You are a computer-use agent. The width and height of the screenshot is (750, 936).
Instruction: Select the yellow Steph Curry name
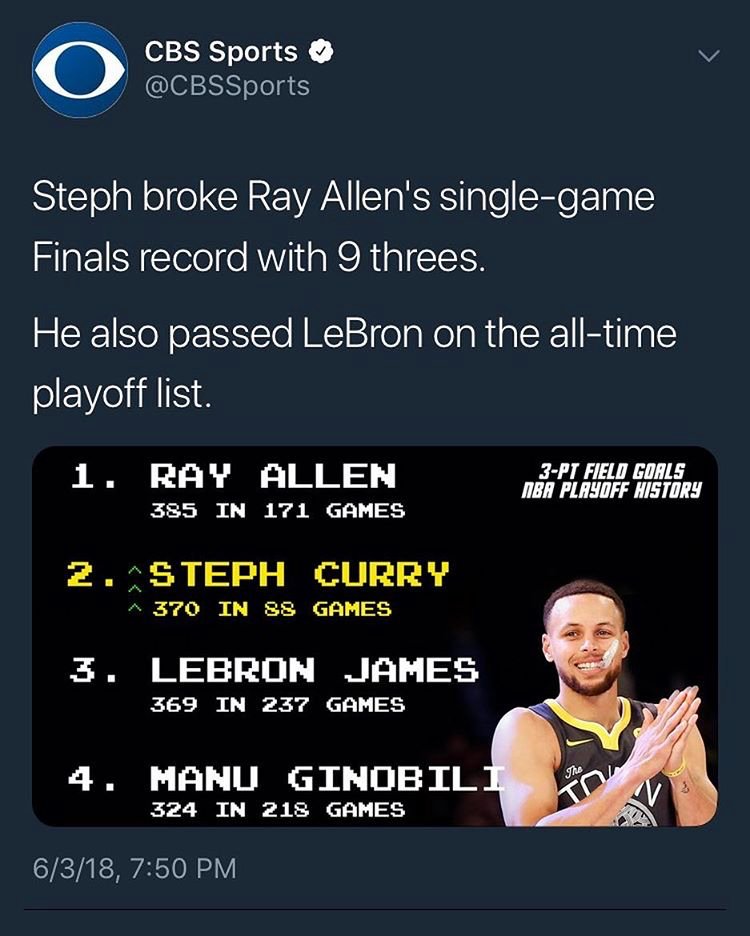(x=300, y=574)
